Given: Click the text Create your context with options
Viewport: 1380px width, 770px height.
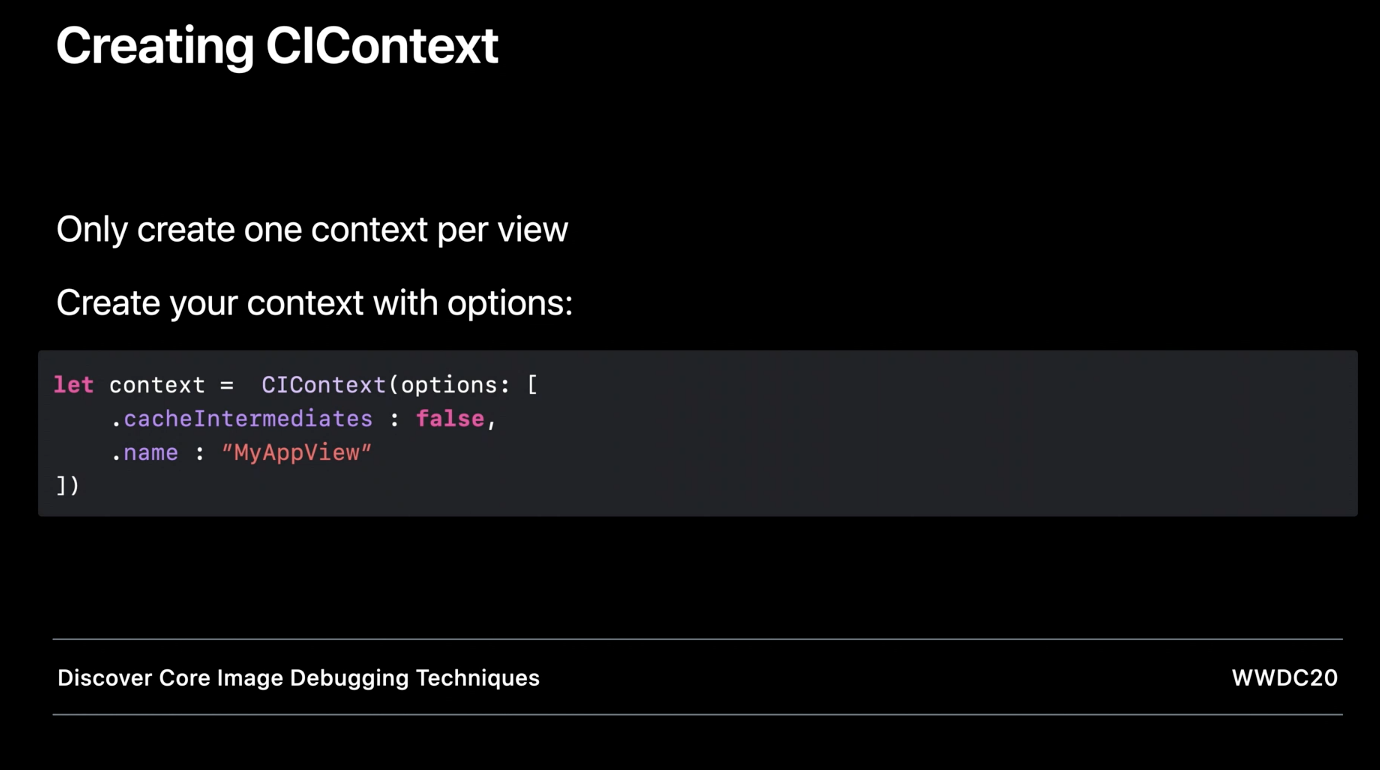Looking at the screenshot, I should (x=314, y=303).
